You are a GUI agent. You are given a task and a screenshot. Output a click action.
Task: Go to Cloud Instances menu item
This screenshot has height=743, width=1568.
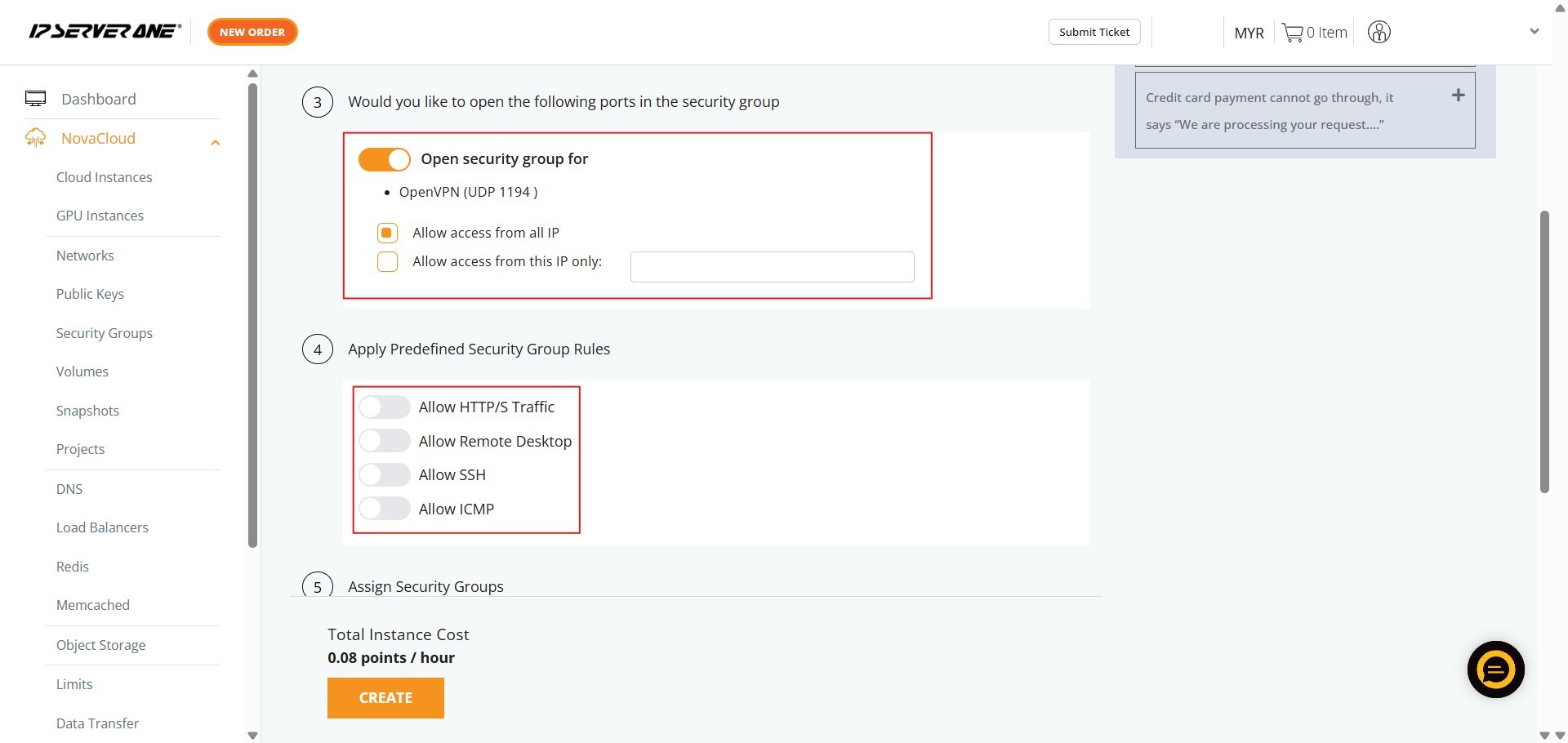(x=104, y=177)
